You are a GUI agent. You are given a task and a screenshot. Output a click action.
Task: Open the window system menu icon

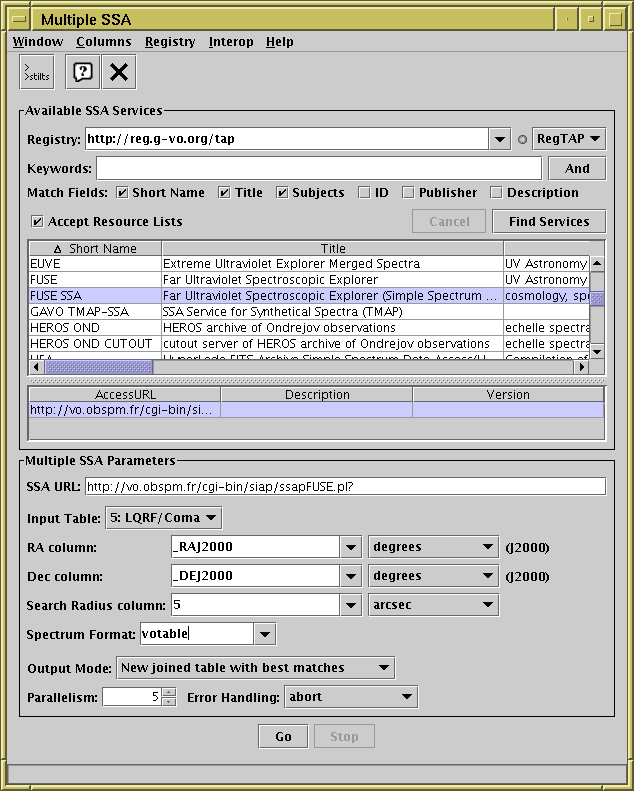[17, 19]
